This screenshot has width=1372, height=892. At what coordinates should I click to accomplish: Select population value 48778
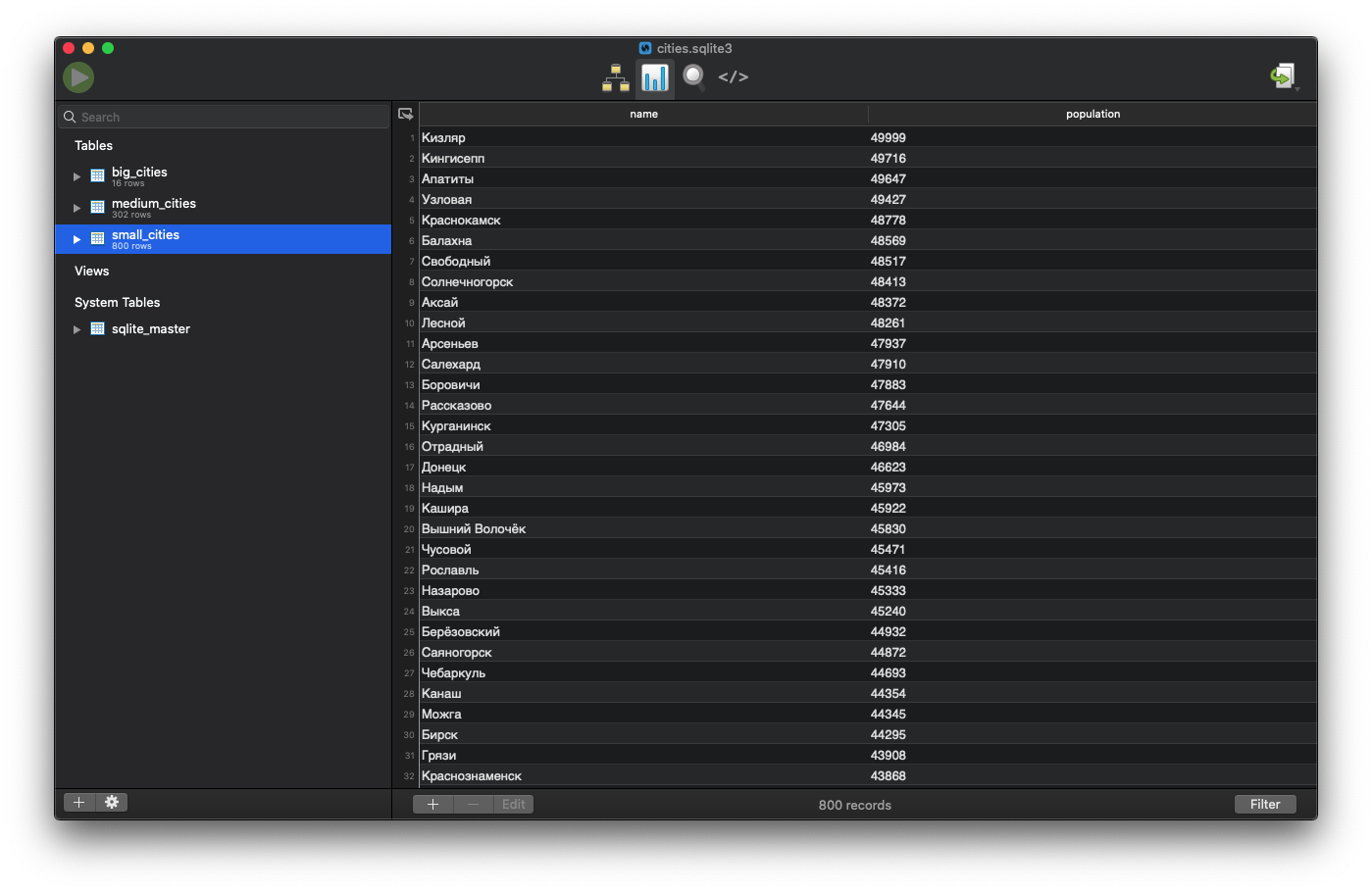tap(1093, 220)
